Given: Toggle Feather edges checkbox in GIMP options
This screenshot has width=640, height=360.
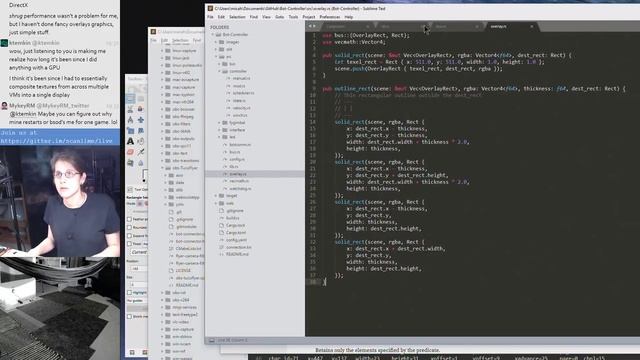Looking at the screenshot, I should coord(129,219).
